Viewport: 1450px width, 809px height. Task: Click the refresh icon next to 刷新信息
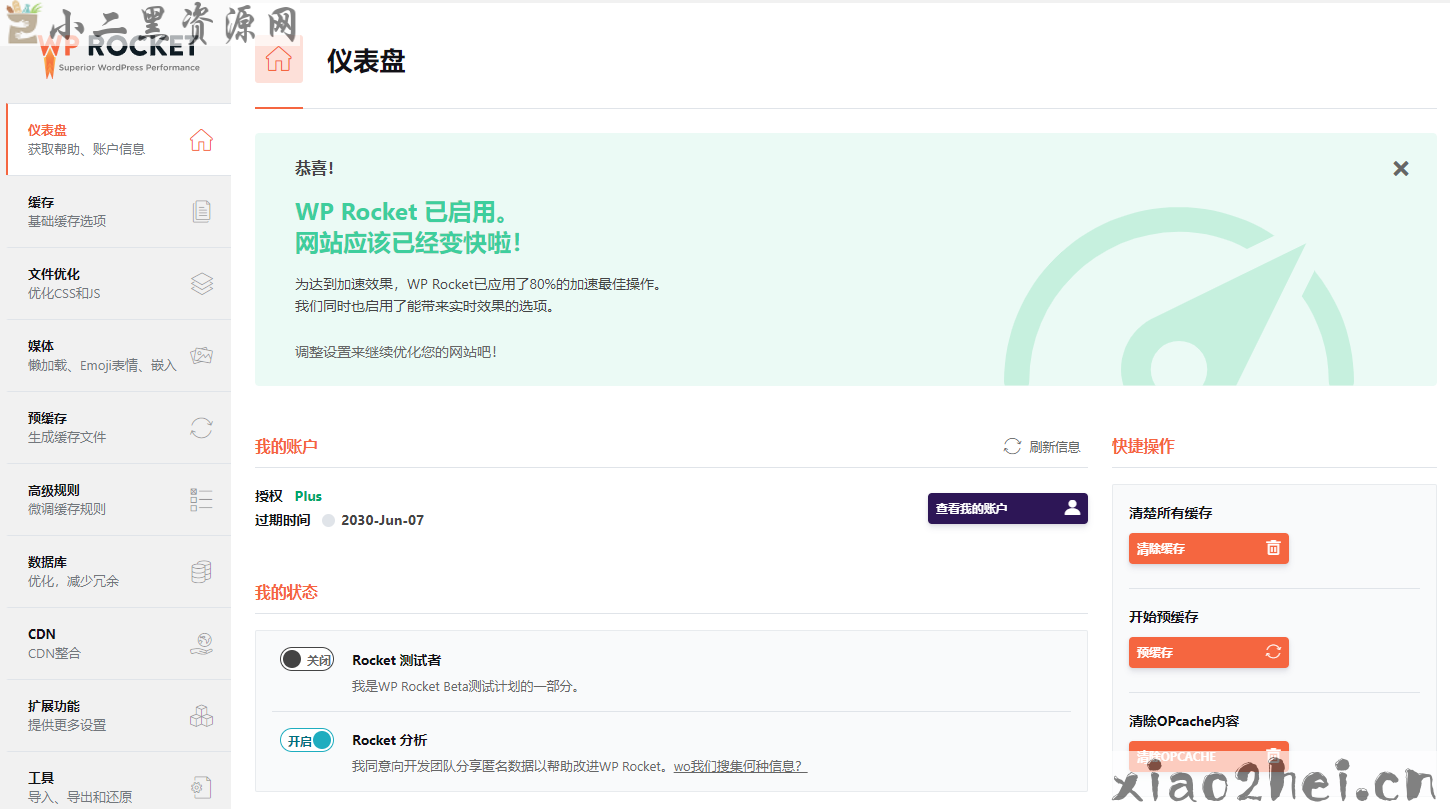point(1012,447)
